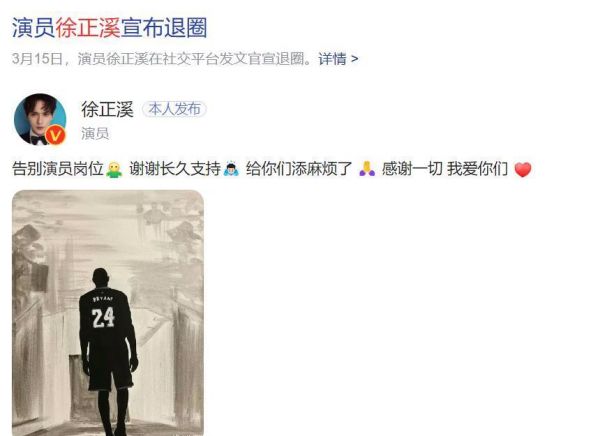This screenshot has height=436, width=600.
Task: Click the 本人发布 tag
Action: [x=174, y=109]
